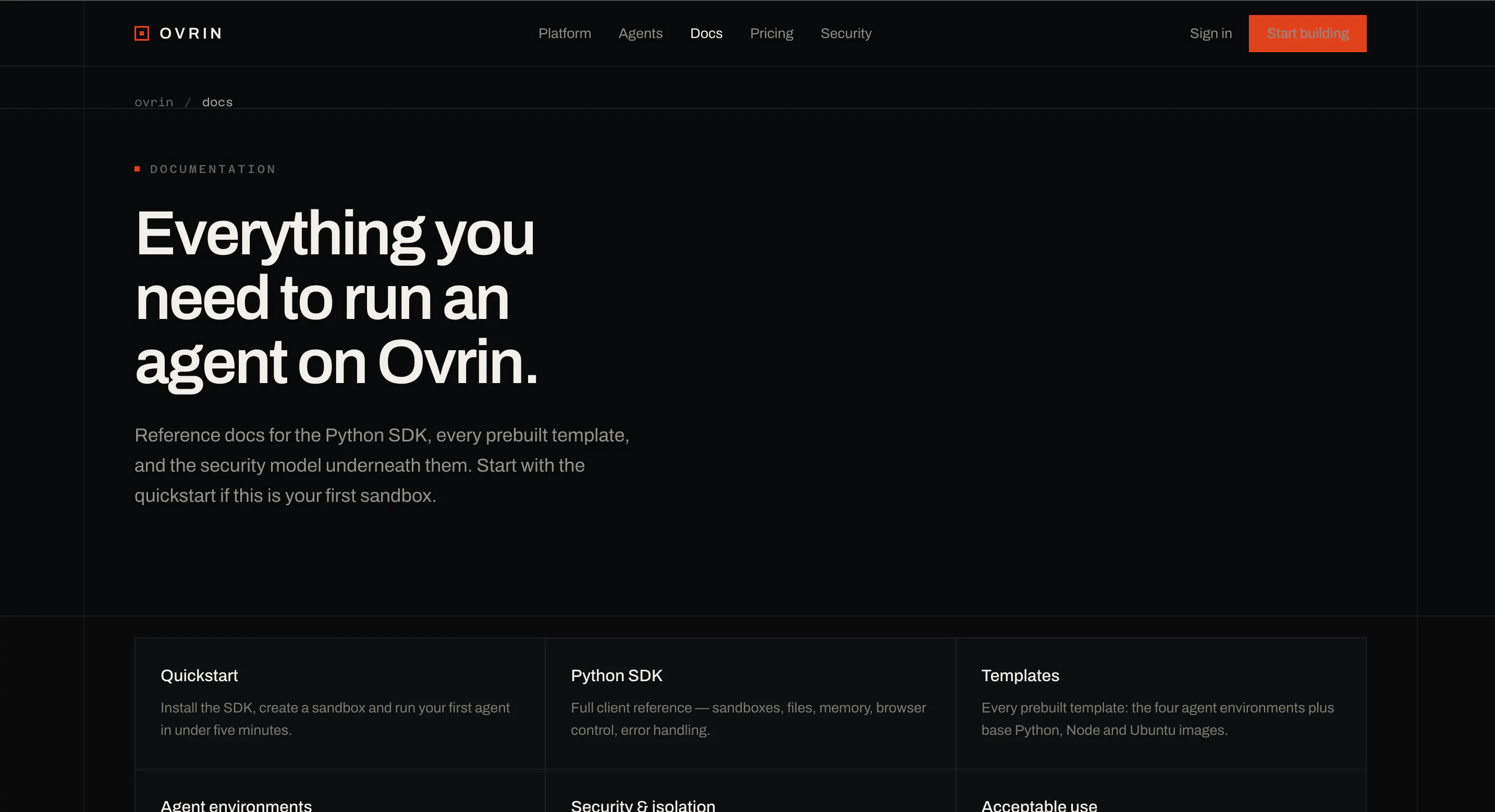Screen dimensions: 1495x812
Task: Open the Security & isolation card
Action: 750,791
